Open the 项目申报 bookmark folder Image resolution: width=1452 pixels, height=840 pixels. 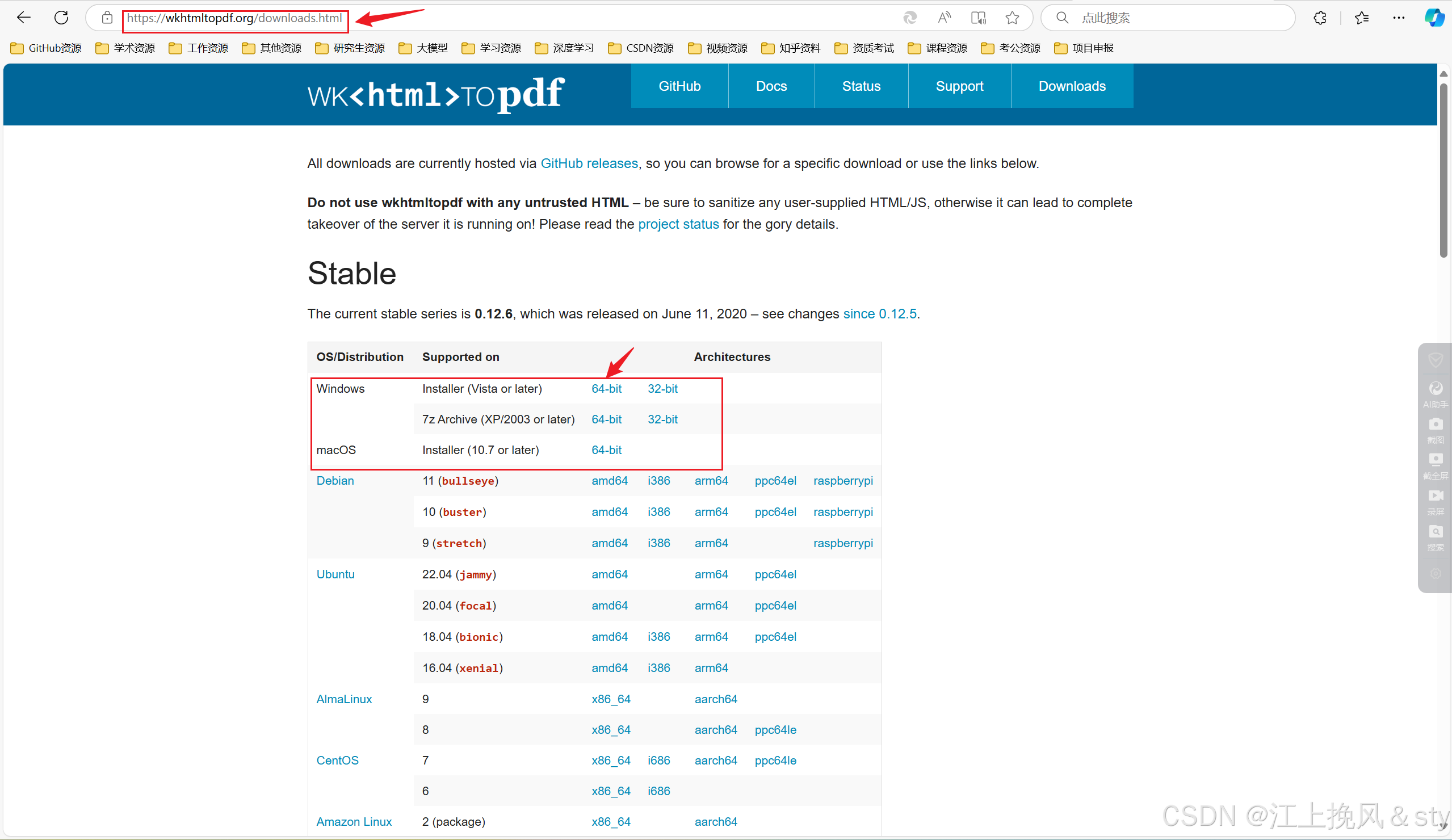pyautogui.click(x=1083, y=48)
